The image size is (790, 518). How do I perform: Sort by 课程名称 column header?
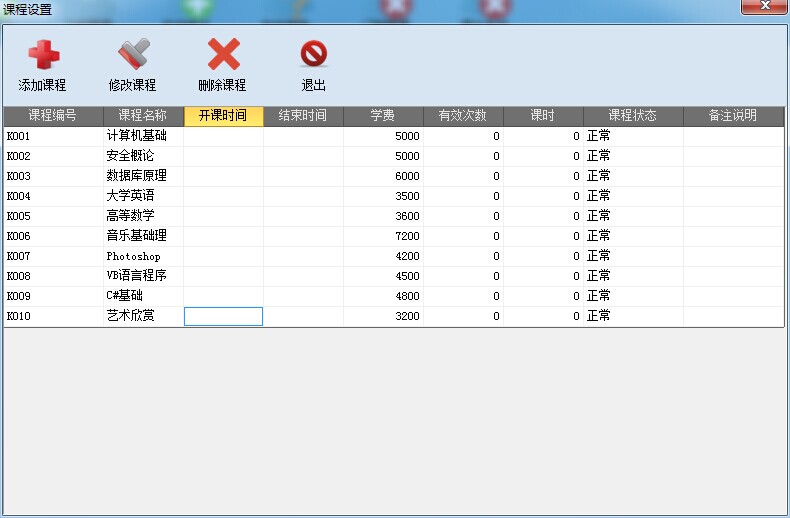(143, 116)
